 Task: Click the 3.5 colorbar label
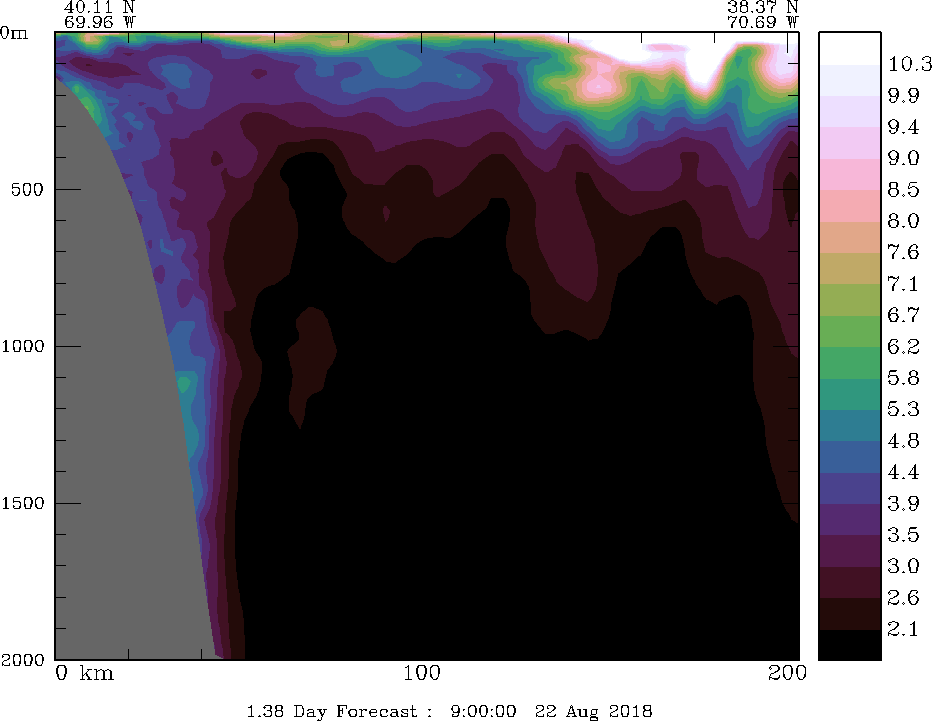903,535
